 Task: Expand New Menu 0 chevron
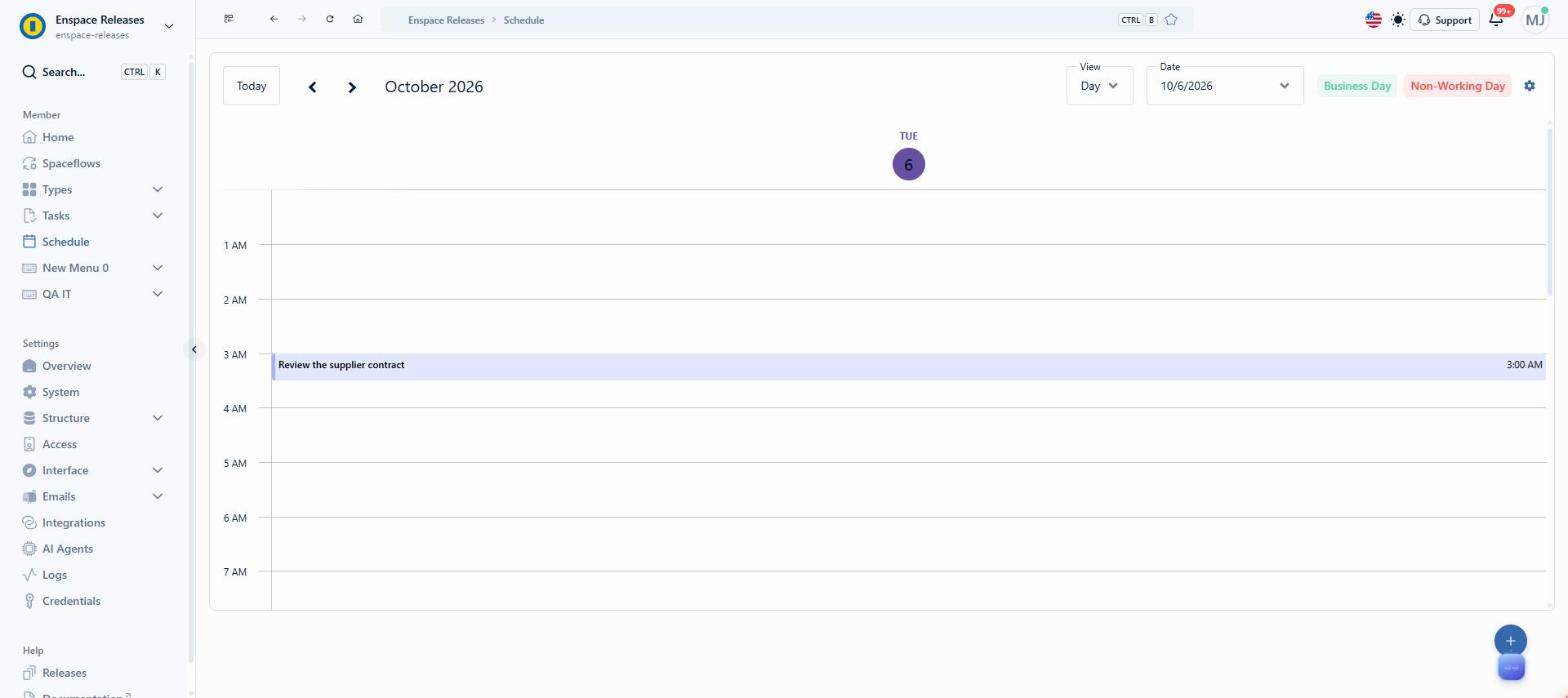point(157,268)
